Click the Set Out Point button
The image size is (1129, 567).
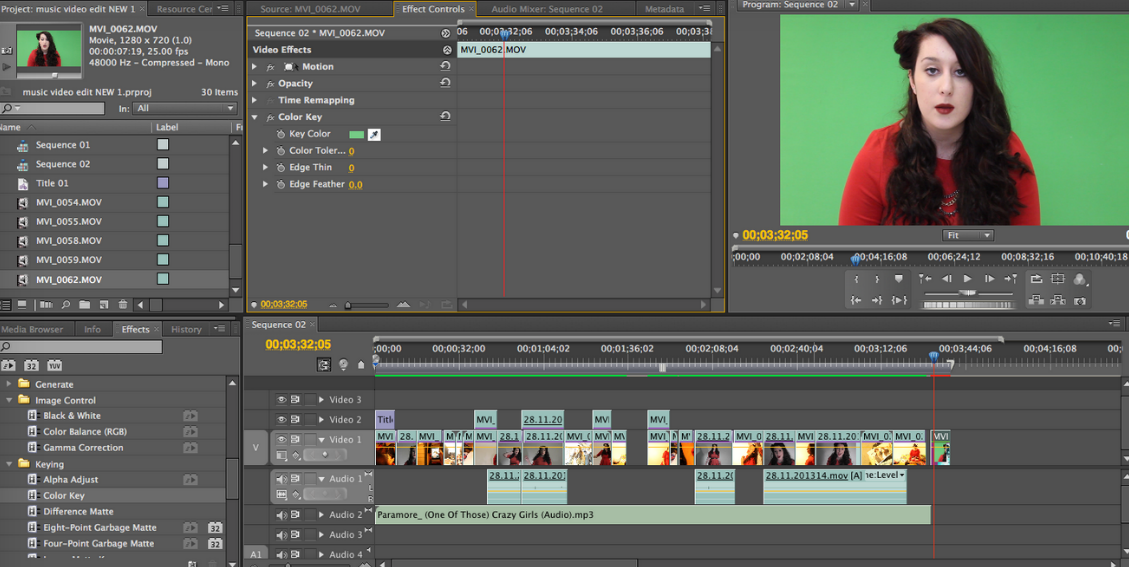[x=877, y=279]
